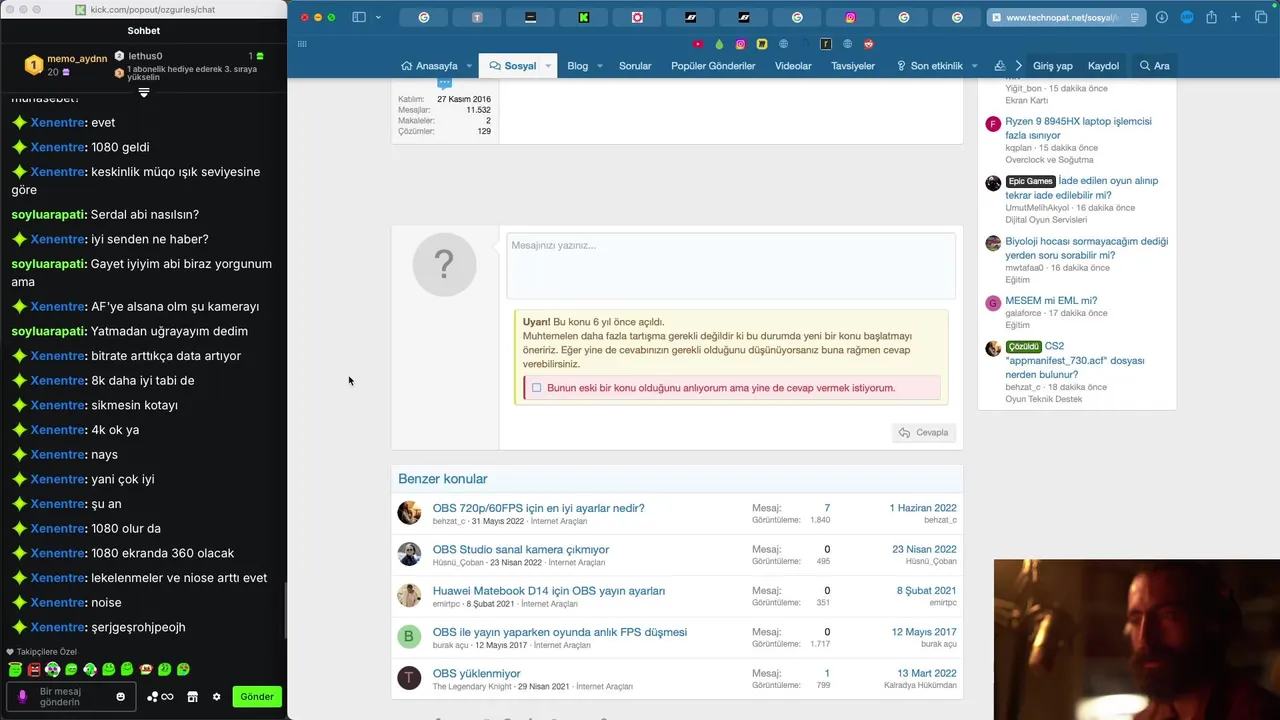Screen dimensions: 1280x720
Task: Click the Benzer konular heading
Action: point(443,479)
